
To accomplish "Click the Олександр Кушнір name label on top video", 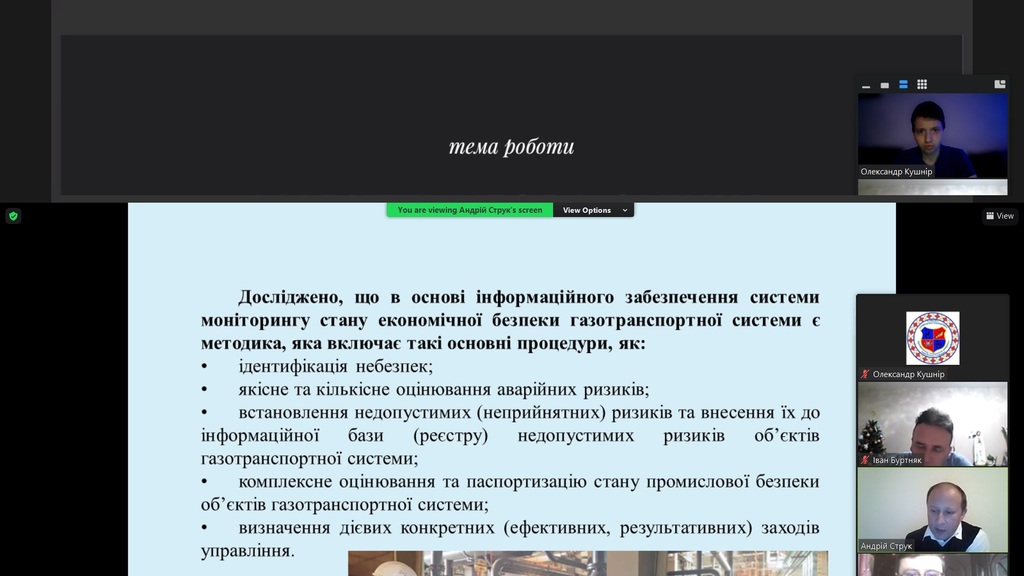I will pos(896,172).
